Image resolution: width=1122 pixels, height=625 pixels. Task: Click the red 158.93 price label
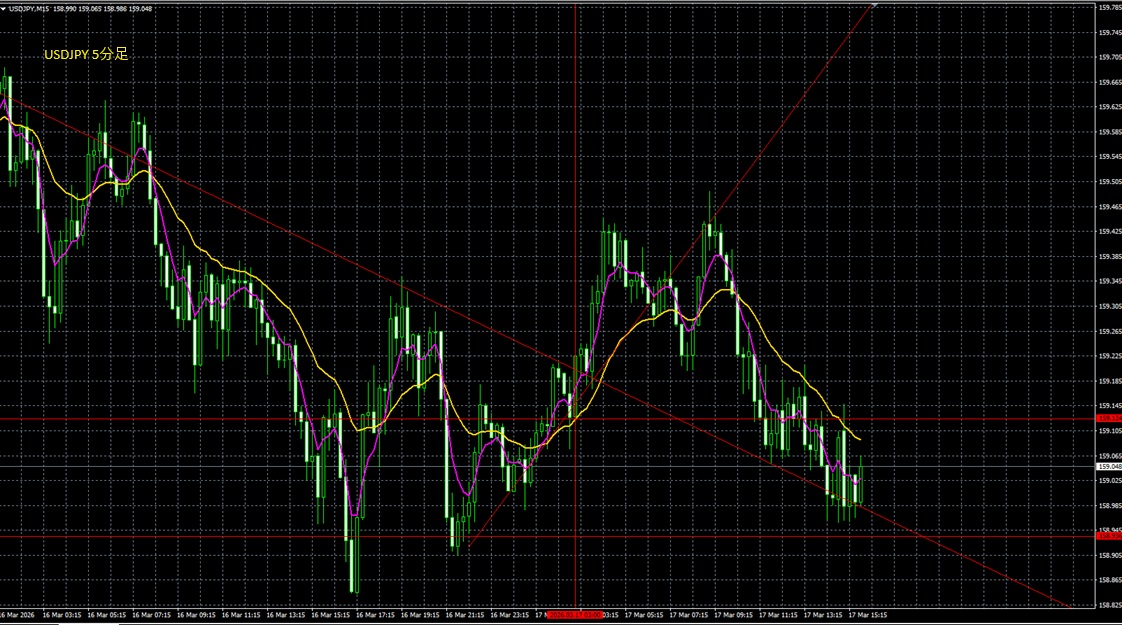click(x=1107, y=536)
